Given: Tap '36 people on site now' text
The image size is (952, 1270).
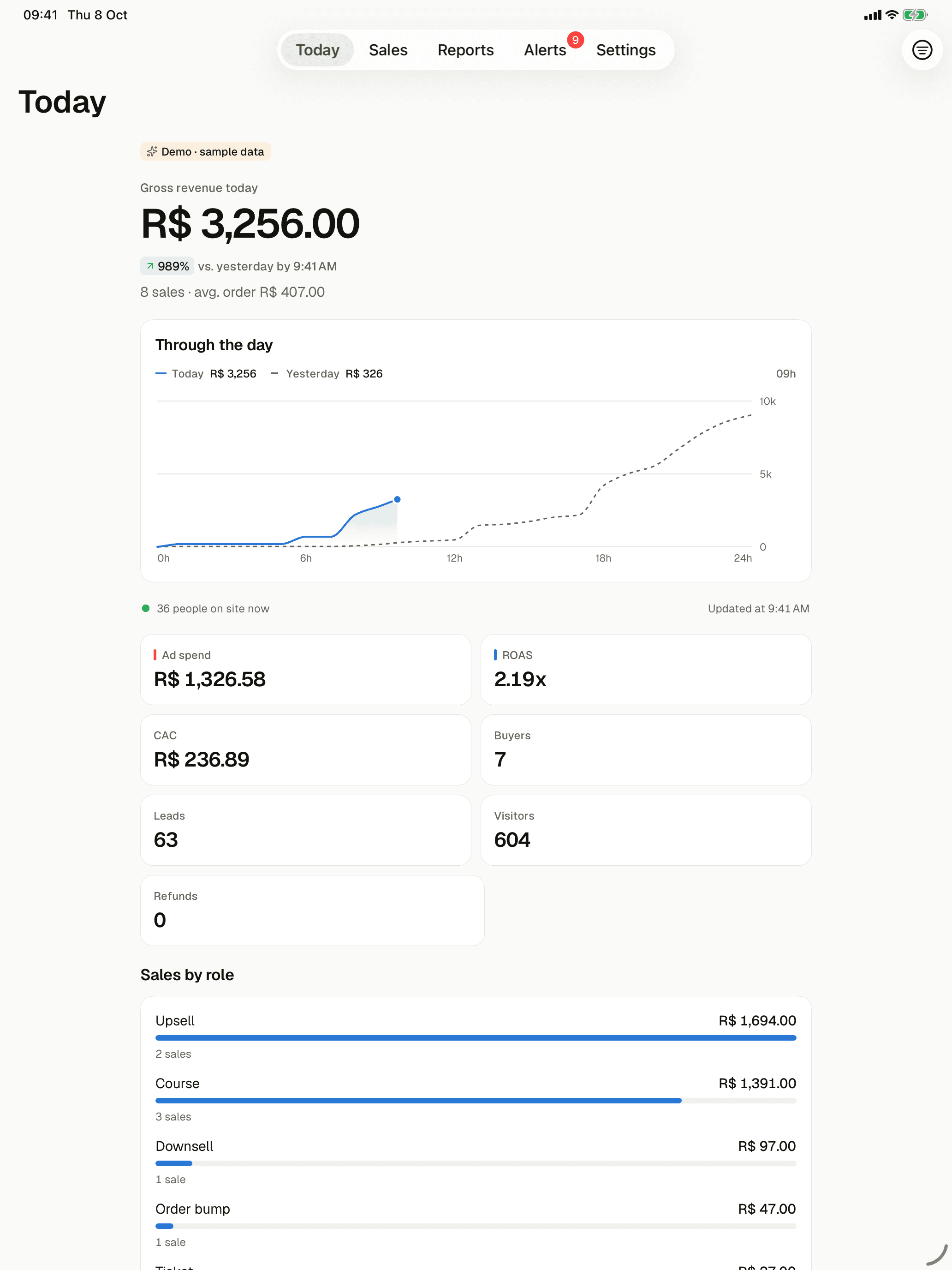Looking at the screenshot, I should point(213,609).
